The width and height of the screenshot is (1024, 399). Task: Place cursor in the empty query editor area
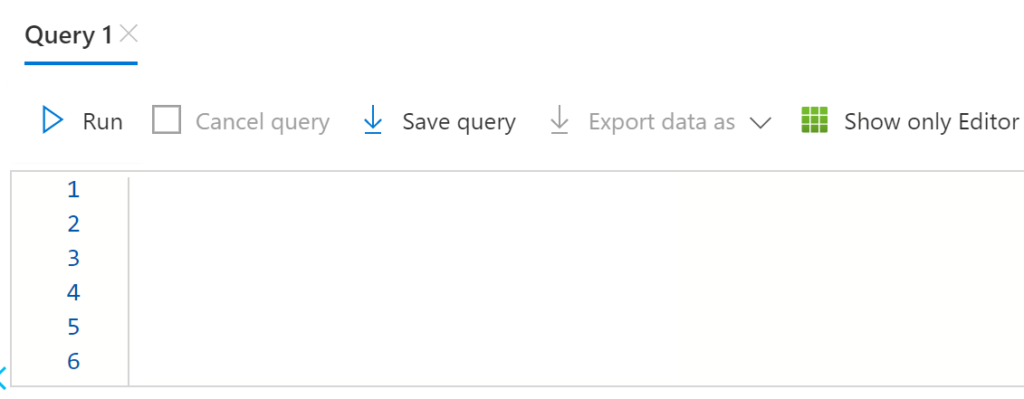tap(576, 279)
